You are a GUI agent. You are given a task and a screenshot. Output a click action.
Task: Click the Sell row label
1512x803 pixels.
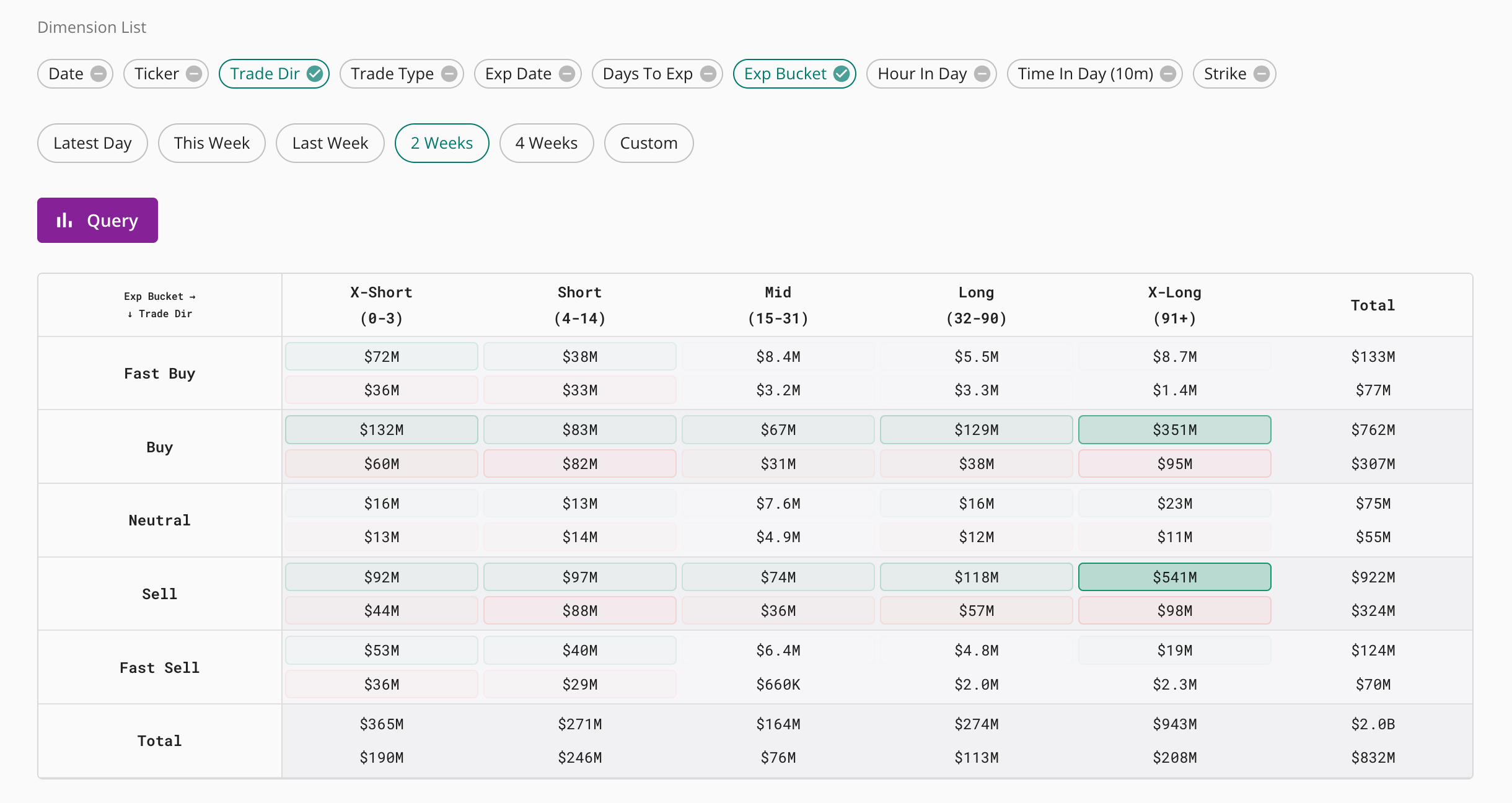point(160,594)
